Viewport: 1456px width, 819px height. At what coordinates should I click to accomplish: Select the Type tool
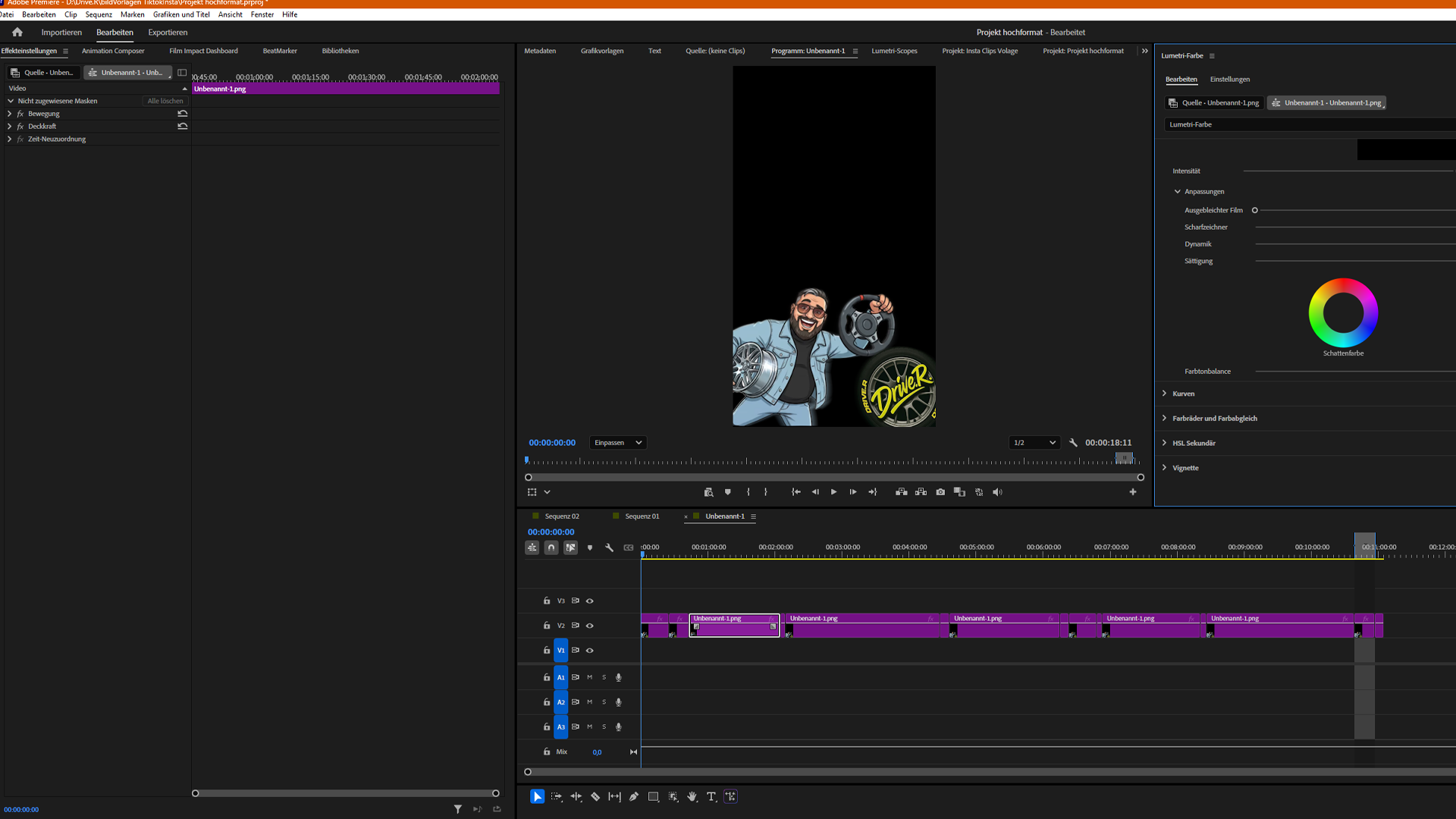tap(711, 796)
